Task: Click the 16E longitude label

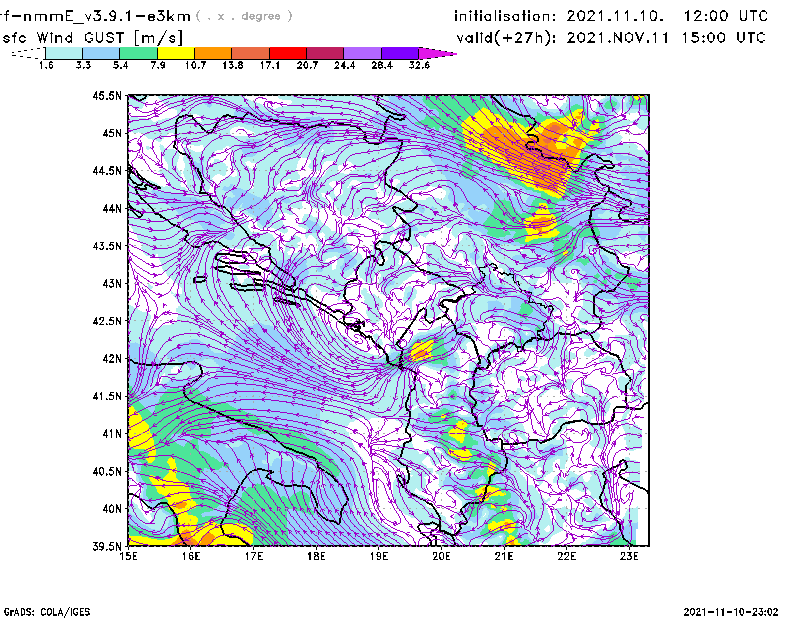Action: (191, 556)
